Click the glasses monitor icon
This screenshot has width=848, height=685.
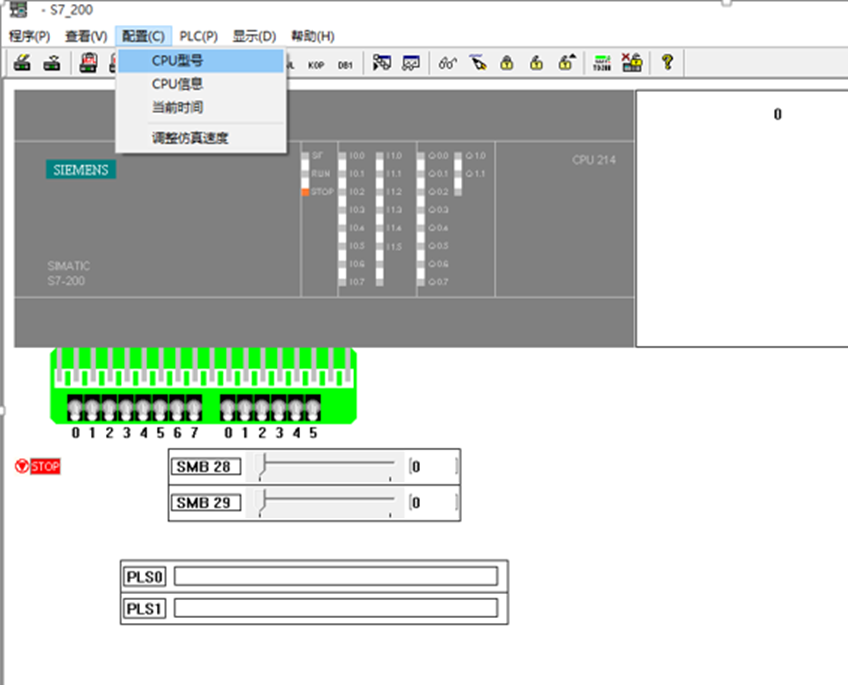[448, 63]
